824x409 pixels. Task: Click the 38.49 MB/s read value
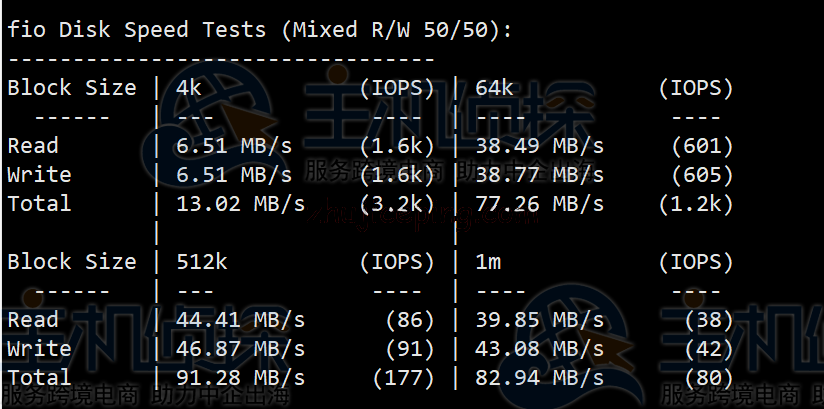540,146
